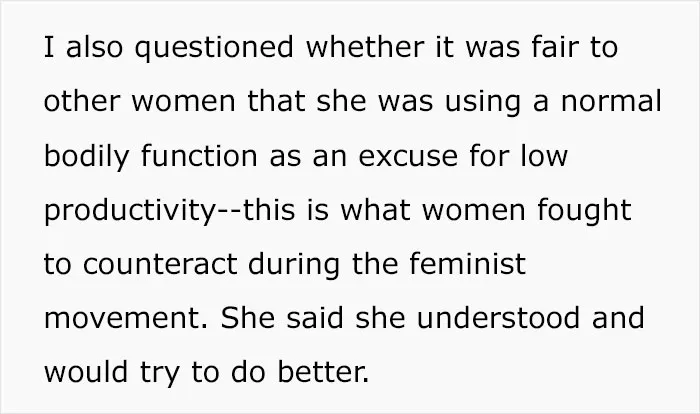Click the word "fought" in the text

[x=584, y=211]
